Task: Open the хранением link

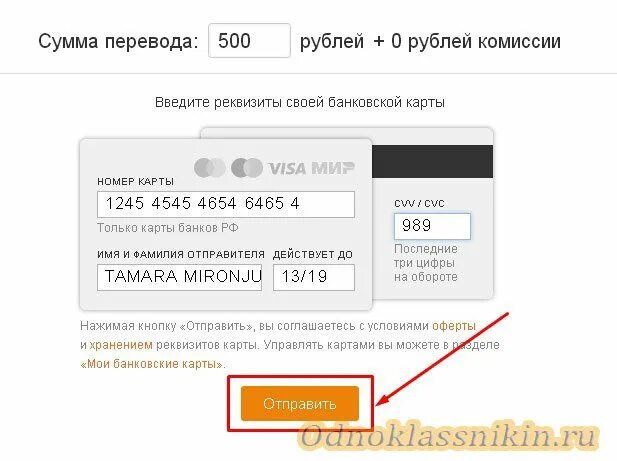Action: tap(121, 345)
